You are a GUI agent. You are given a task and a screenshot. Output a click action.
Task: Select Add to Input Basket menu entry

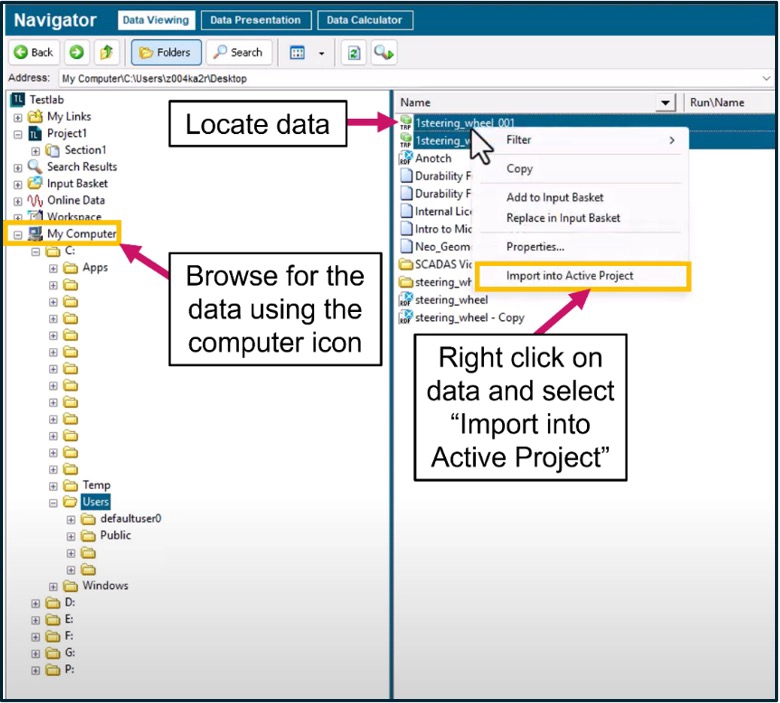point(554,198)
